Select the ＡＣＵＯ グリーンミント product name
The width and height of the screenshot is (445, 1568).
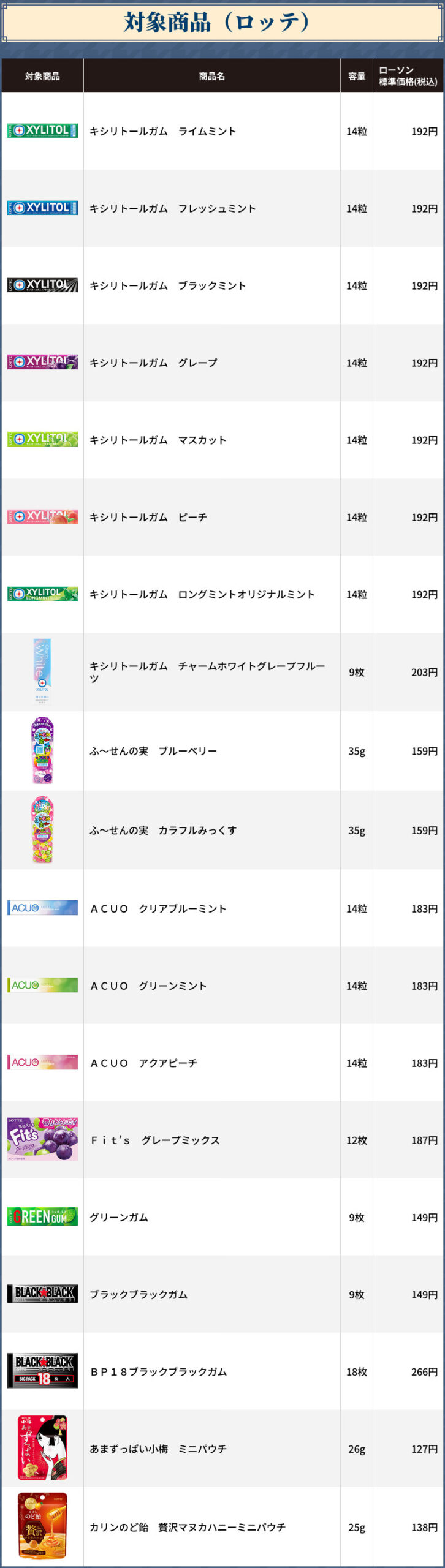pyautogui.click(x=148, y=986)
